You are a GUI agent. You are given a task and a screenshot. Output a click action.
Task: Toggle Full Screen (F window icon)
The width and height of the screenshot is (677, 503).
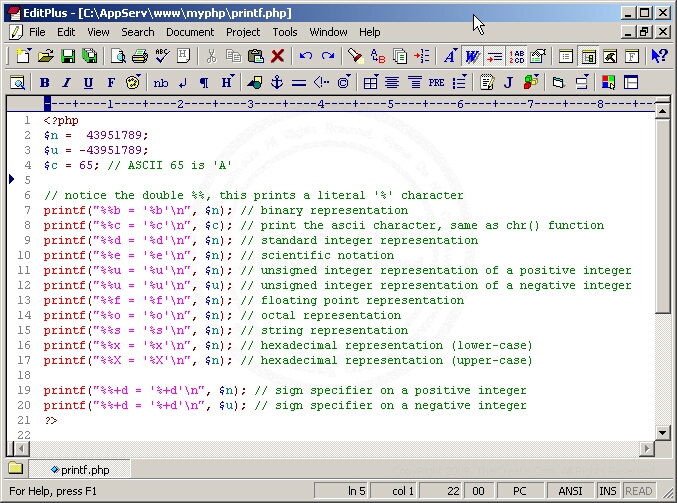[x=632, y=56]
